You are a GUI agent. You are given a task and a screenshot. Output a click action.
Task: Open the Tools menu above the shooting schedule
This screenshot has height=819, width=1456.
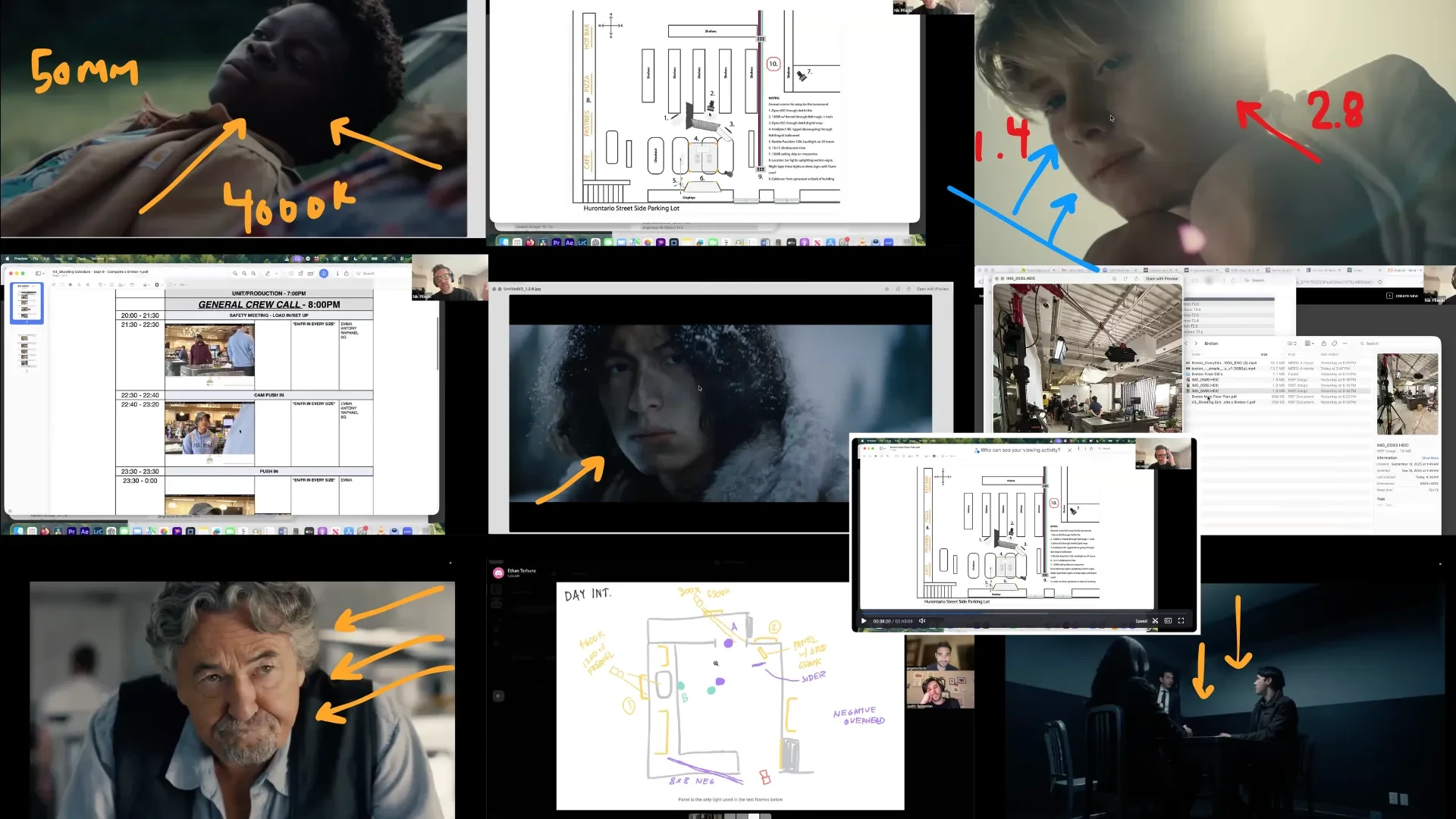point(81,259)
